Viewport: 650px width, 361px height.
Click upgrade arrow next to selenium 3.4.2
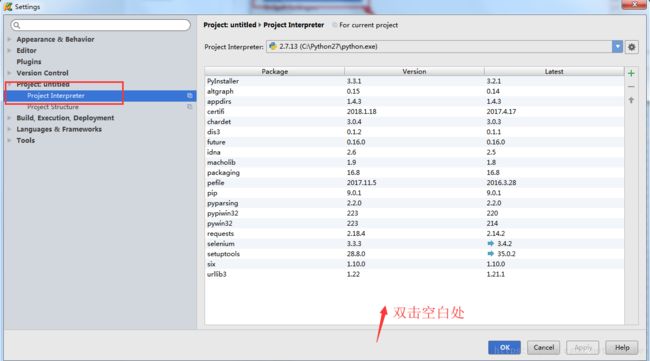click(x=490, y=243)
